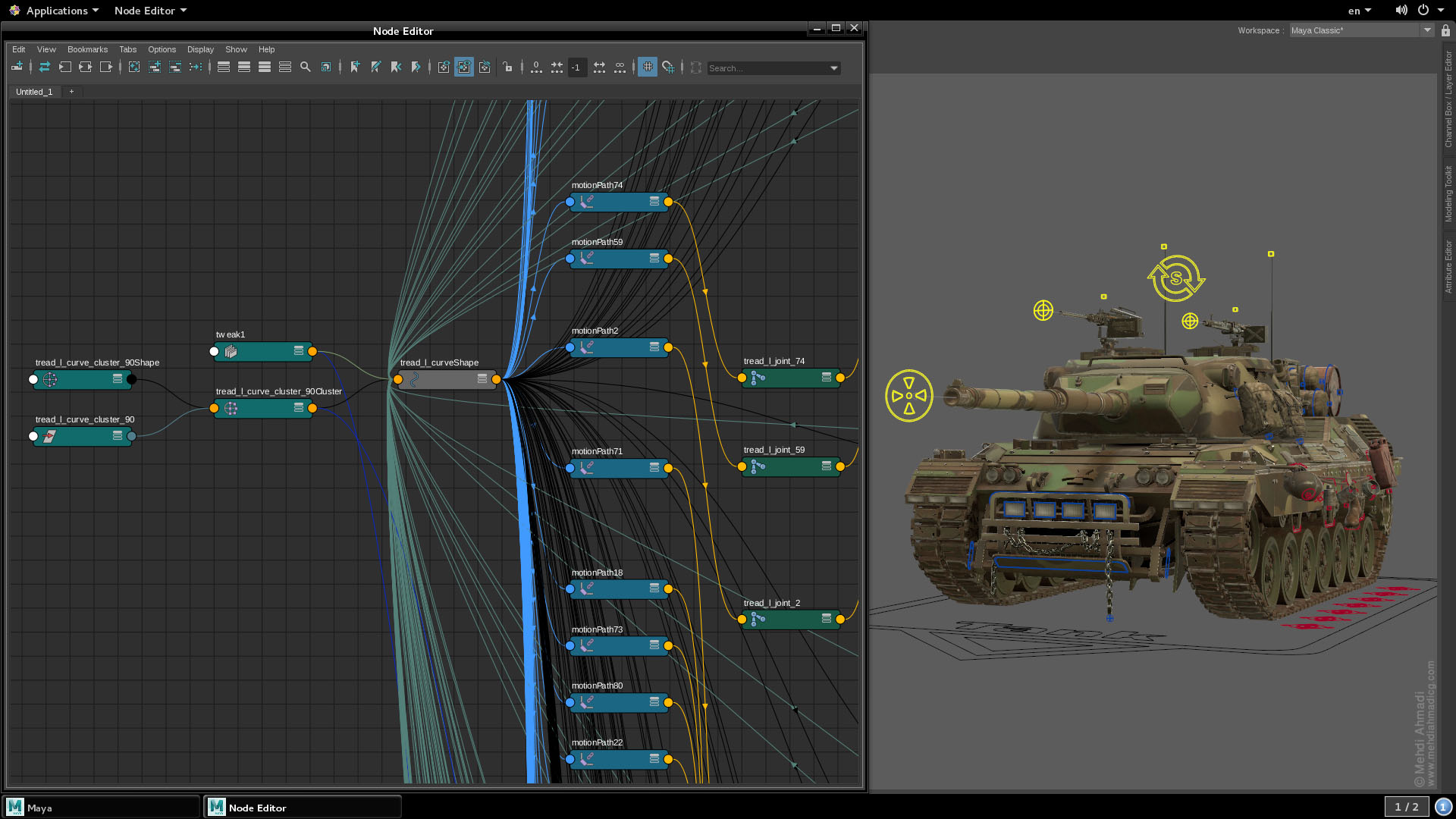Open the Modeling Toolkit side tab
The image size is (1456, 819).
(x=1448, y=193)
